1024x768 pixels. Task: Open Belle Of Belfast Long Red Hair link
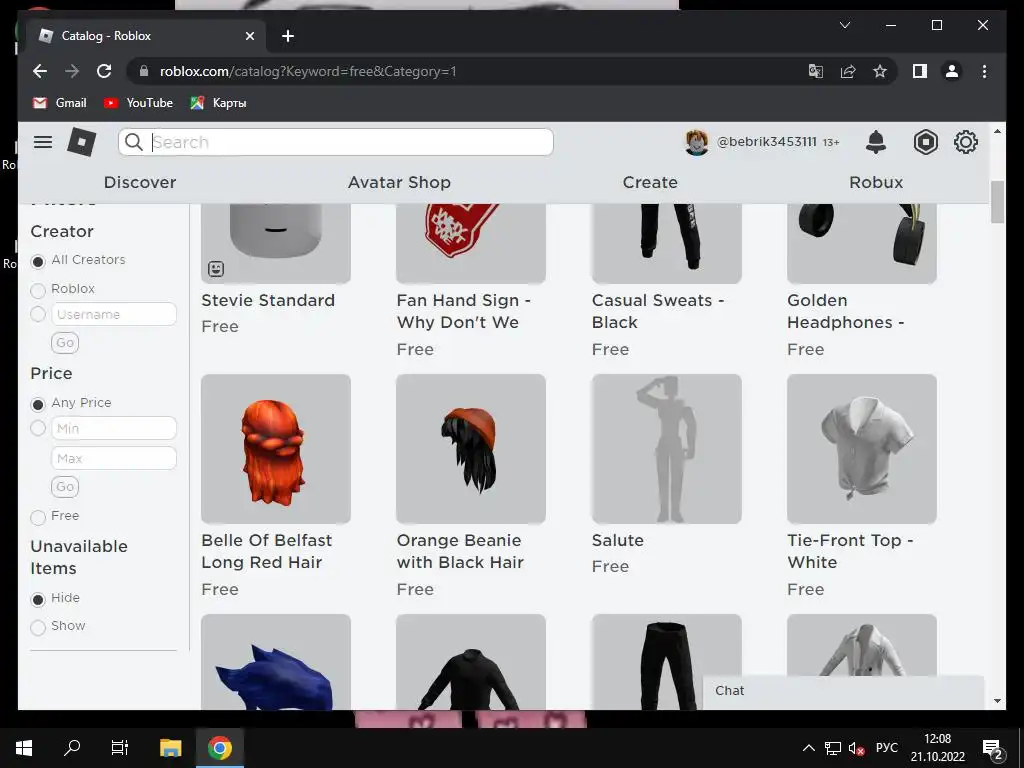266,552
